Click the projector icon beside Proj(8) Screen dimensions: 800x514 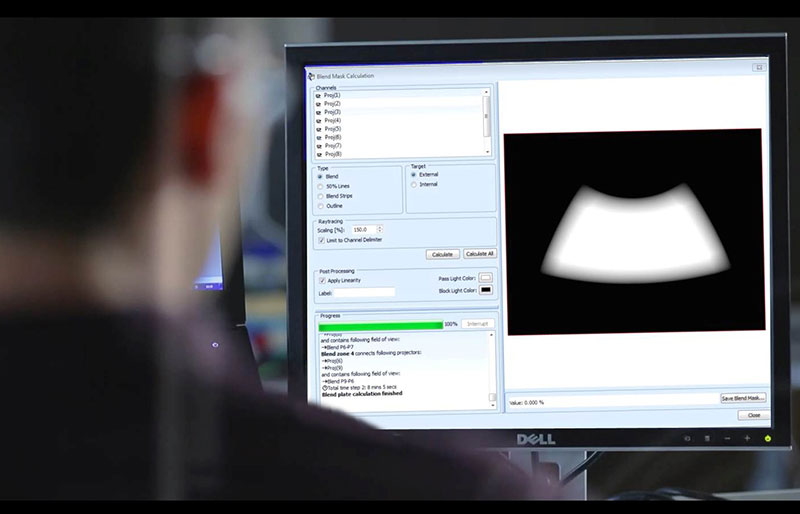pos(318,154)
